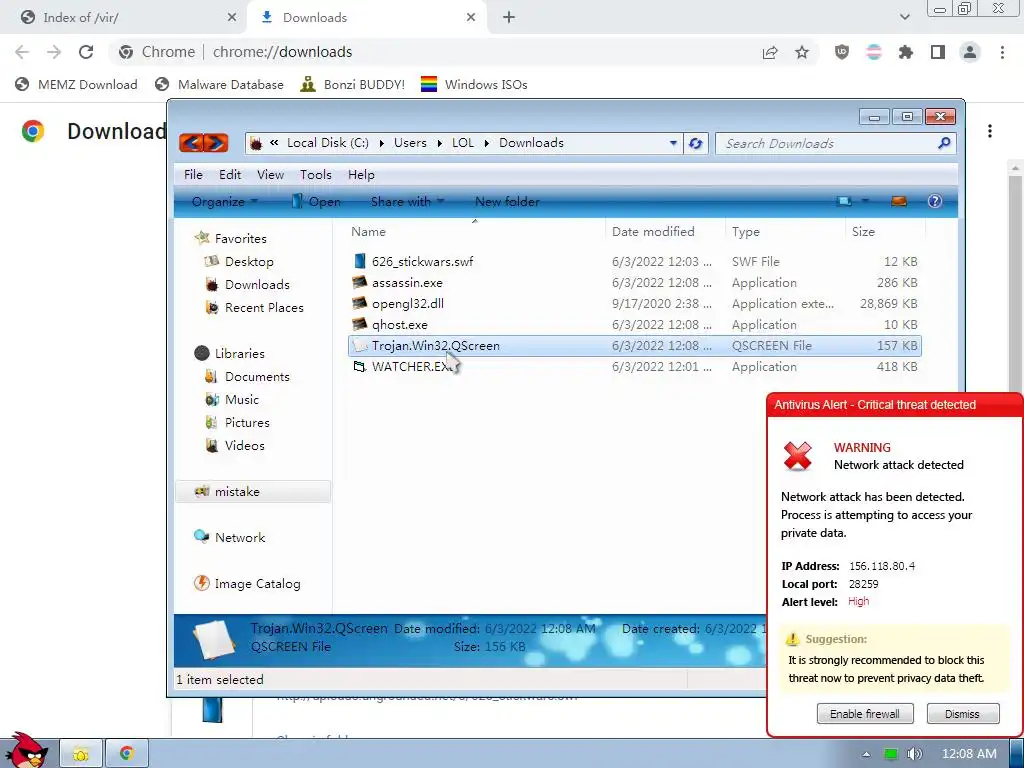The width and height of the screenshot is (1024, 768).
Task: Select opengl32.dll in file list
Action: coord(408,304)
